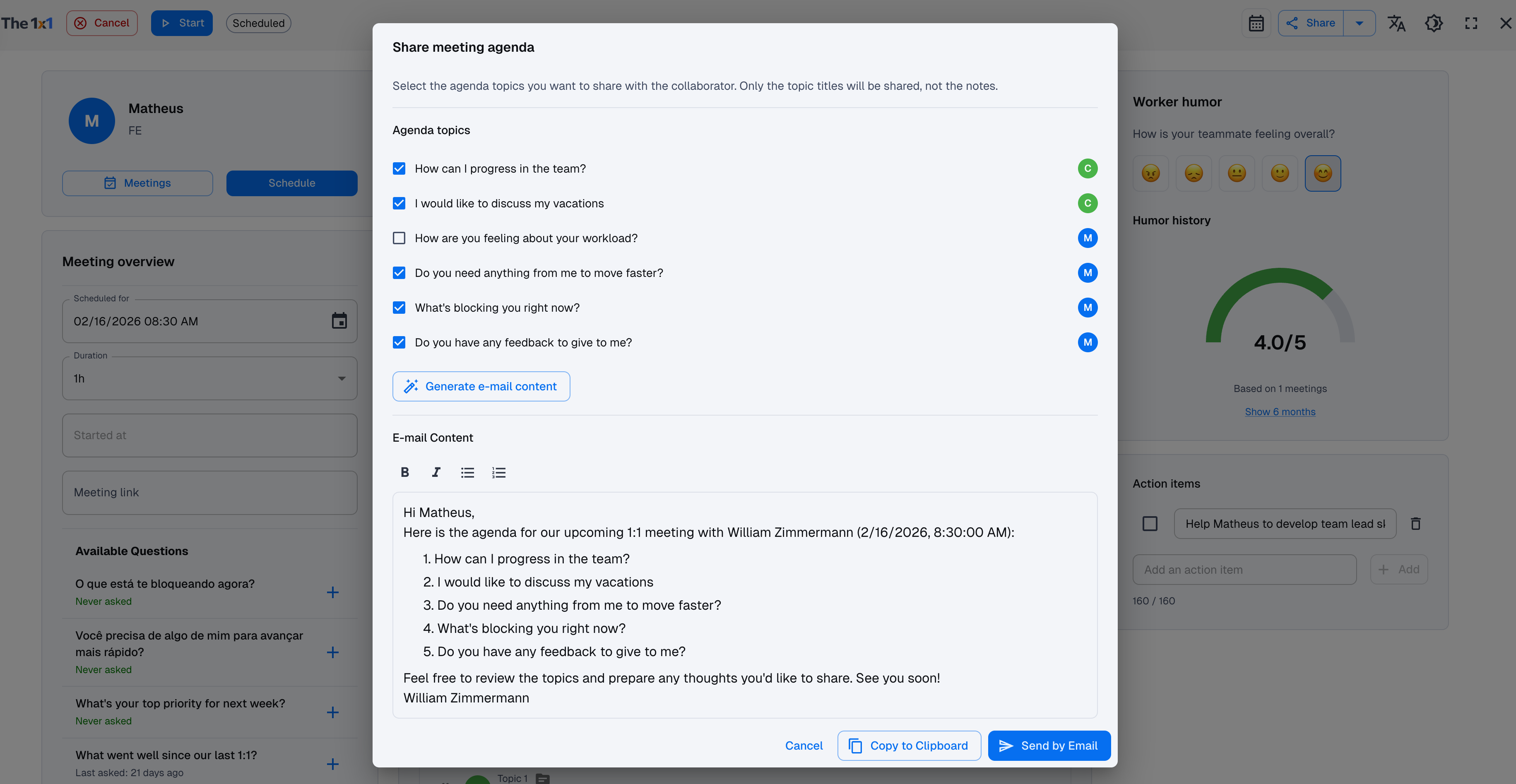Open the calendar icon in top bar

coord(1256,23)
